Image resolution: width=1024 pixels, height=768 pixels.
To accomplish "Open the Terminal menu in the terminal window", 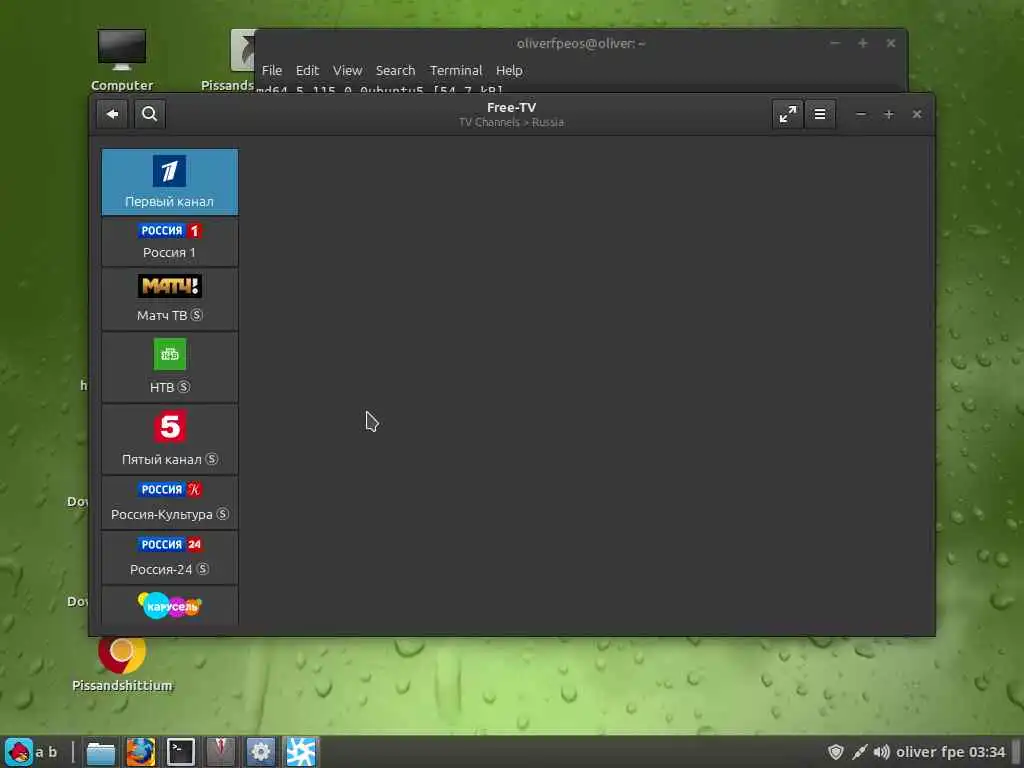I will (456, 71).
